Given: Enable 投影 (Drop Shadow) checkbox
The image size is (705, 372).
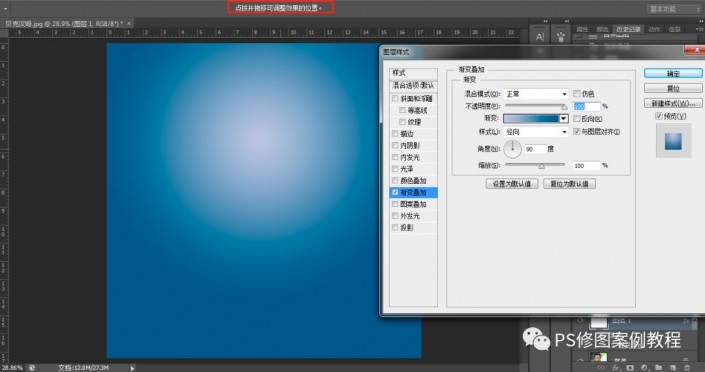Looking at the screenshot, I should pyautogui.click(x=395, y=228).
